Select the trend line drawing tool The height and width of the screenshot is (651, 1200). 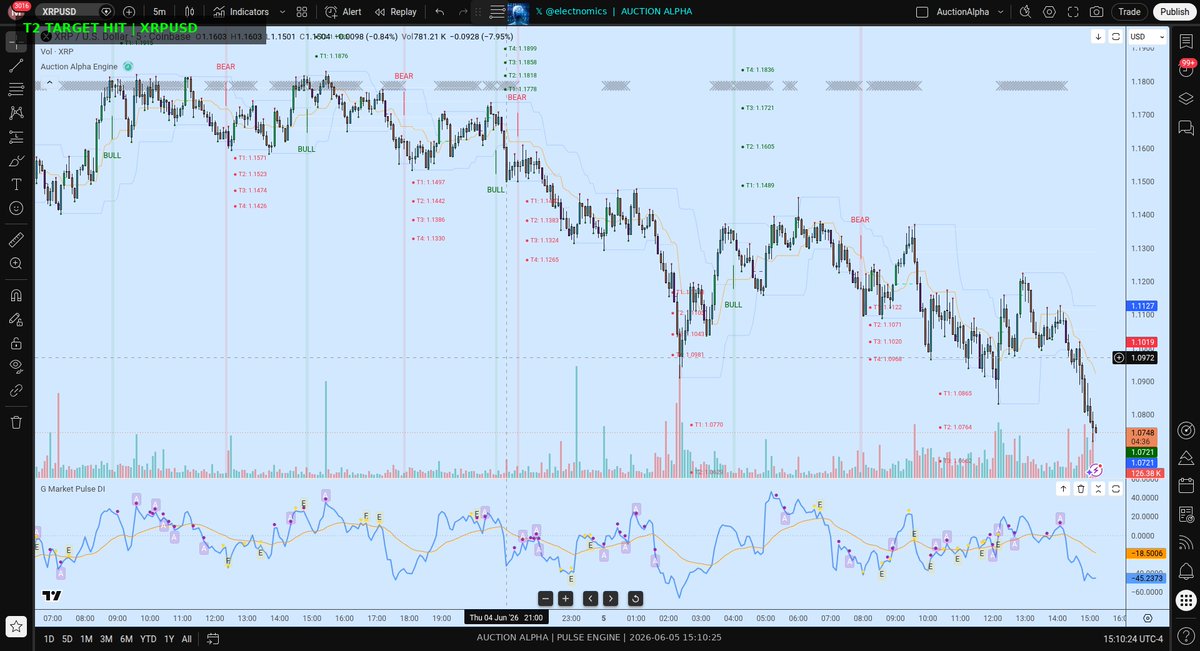16,65
